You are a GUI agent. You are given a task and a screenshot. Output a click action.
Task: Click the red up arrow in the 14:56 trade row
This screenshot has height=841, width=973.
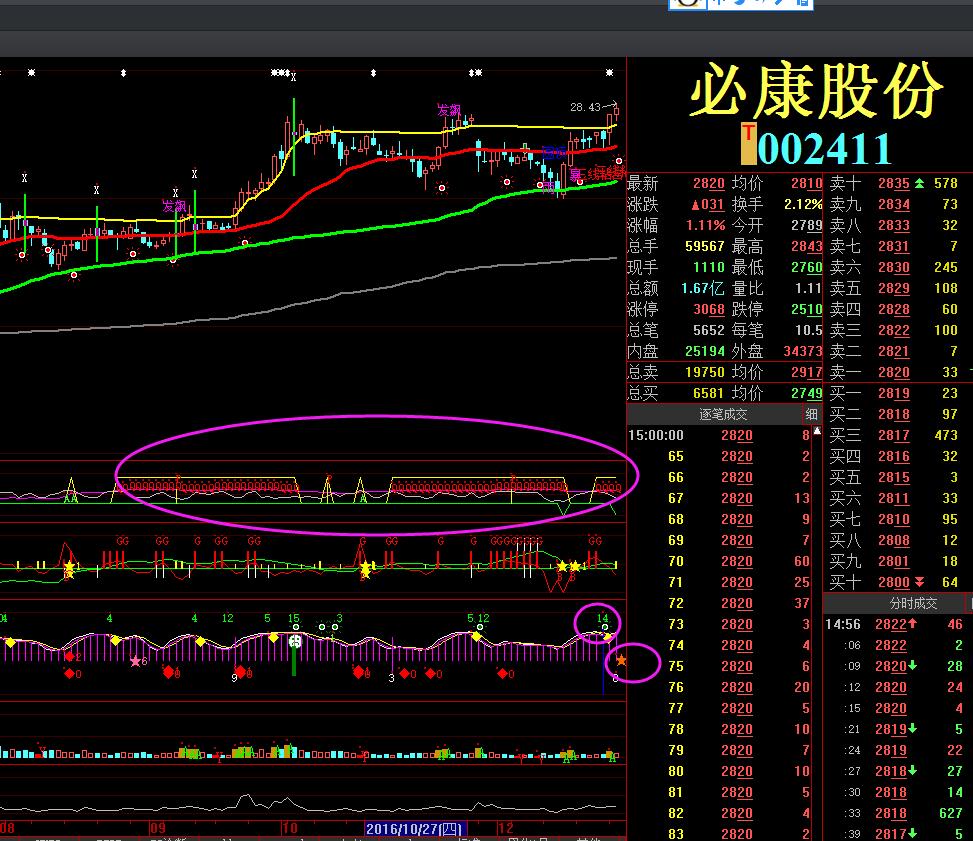tap(912, 624)
